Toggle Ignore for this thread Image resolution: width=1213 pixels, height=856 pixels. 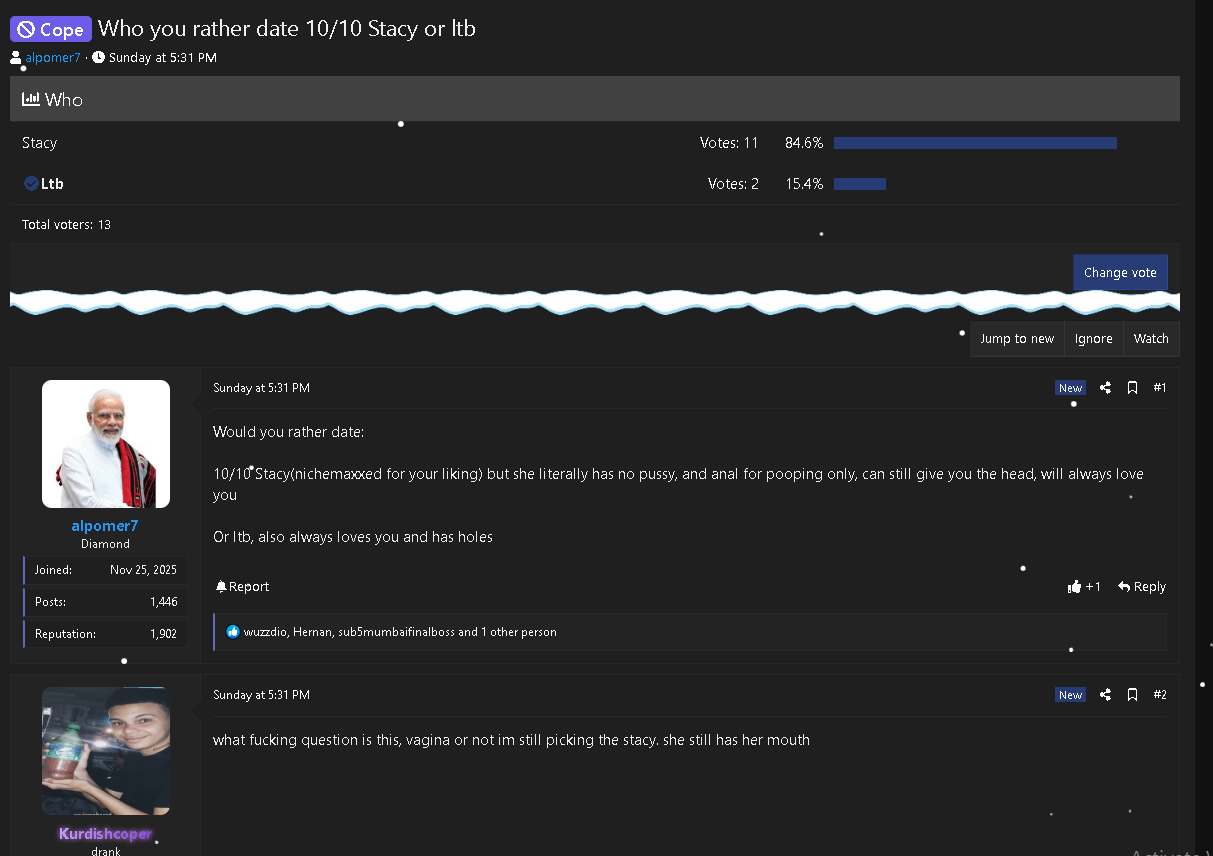coord(1093,339)
